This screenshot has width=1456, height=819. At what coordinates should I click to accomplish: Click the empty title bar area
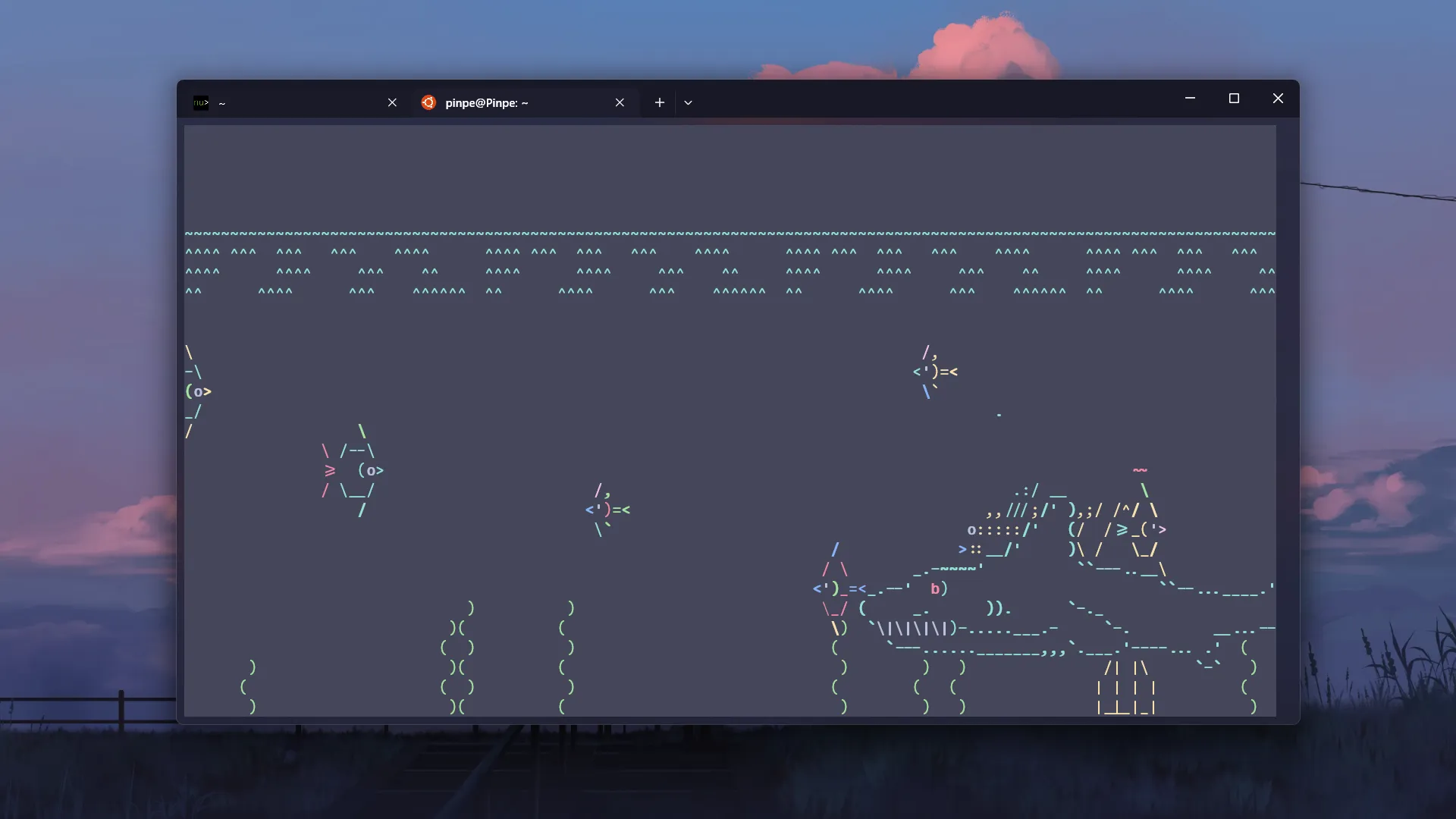coord(933,100)
